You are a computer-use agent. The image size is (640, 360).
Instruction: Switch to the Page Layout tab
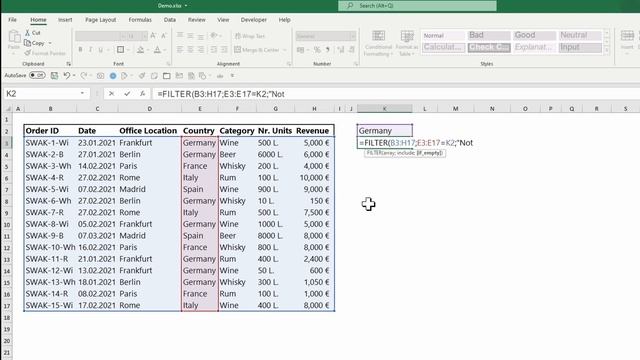point(100,20)
